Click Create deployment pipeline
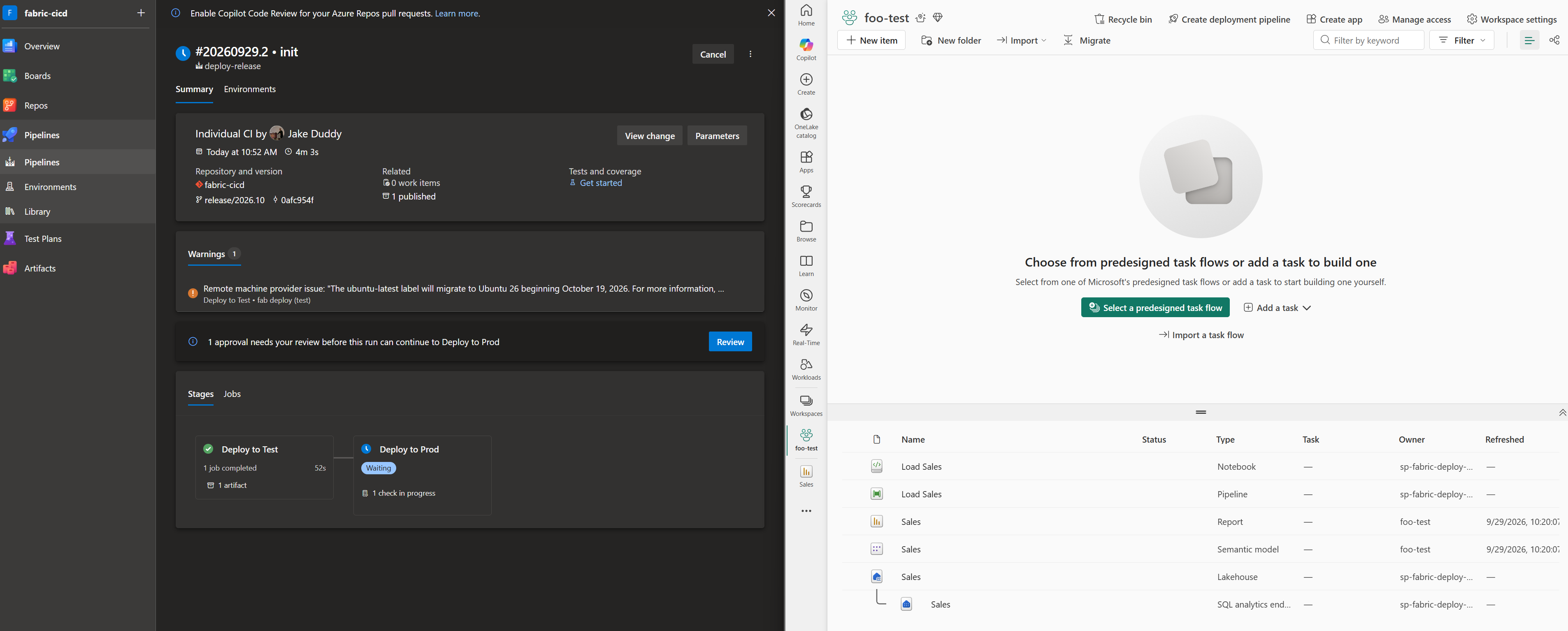The width and height of the screenshot is (1568, 631). pos(1229,19)
